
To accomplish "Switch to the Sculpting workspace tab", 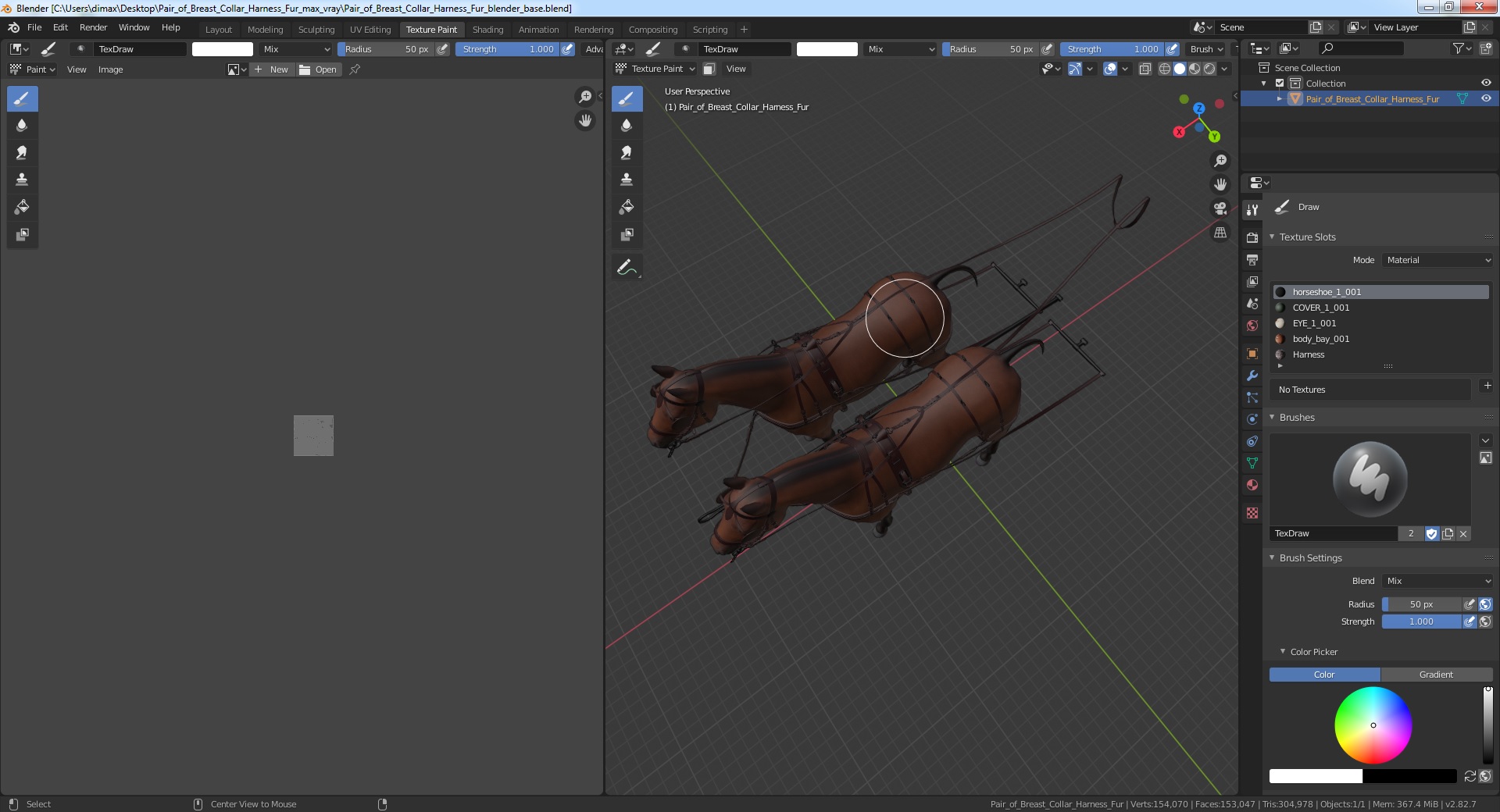I will point(316,30).
